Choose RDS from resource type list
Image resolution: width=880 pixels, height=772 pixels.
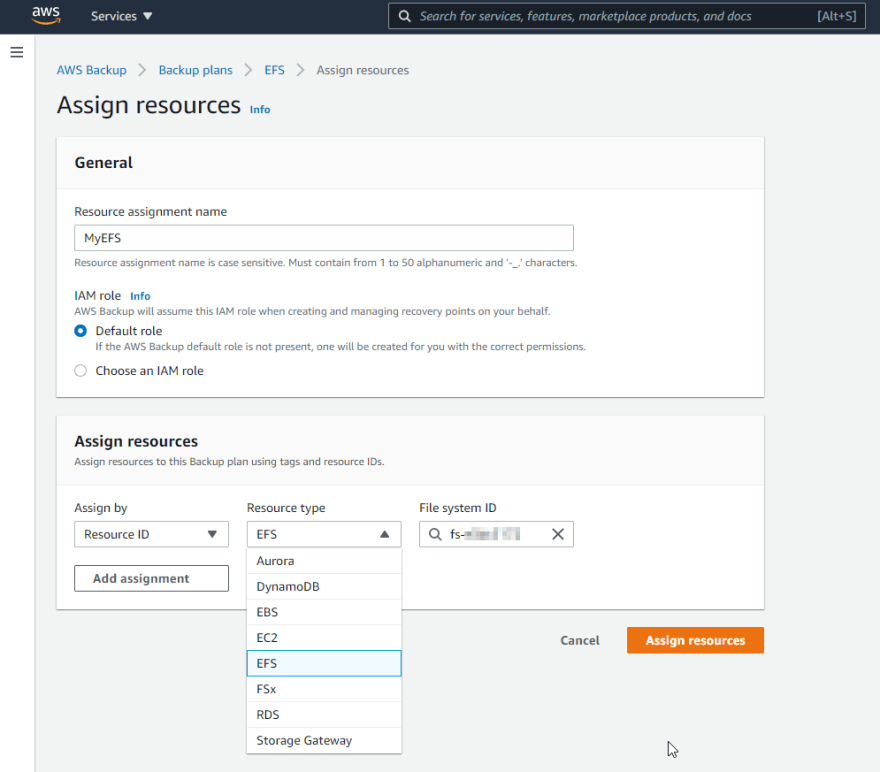[324, 715]
